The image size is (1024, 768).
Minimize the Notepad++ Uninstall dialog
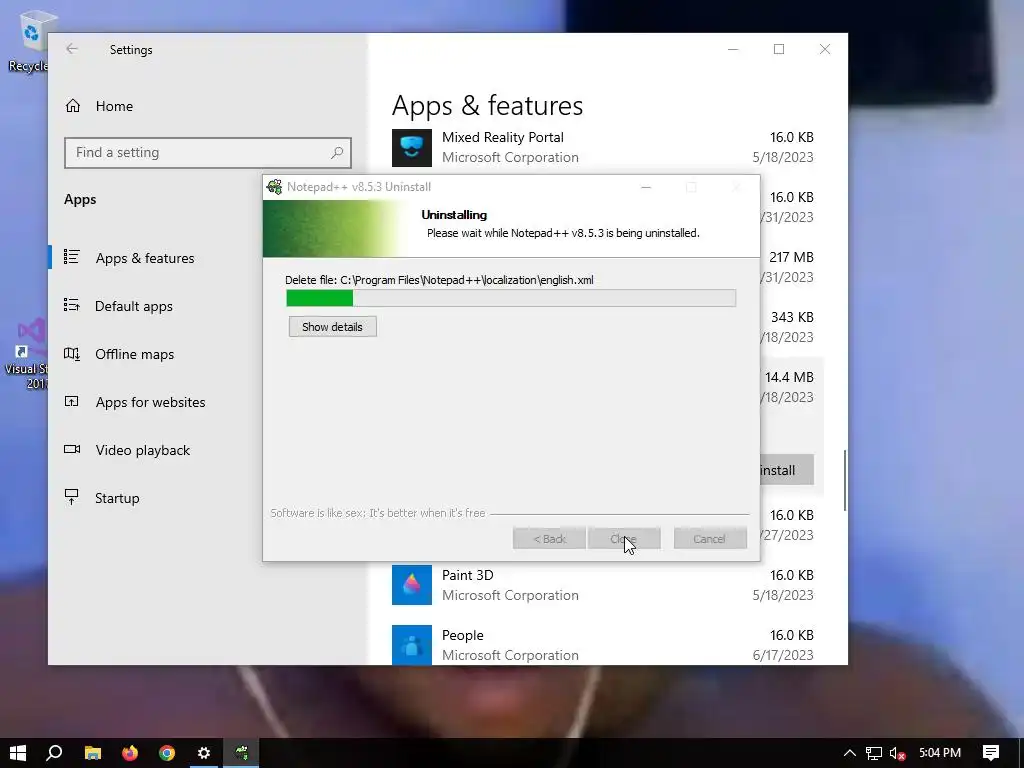coord(646,187)
